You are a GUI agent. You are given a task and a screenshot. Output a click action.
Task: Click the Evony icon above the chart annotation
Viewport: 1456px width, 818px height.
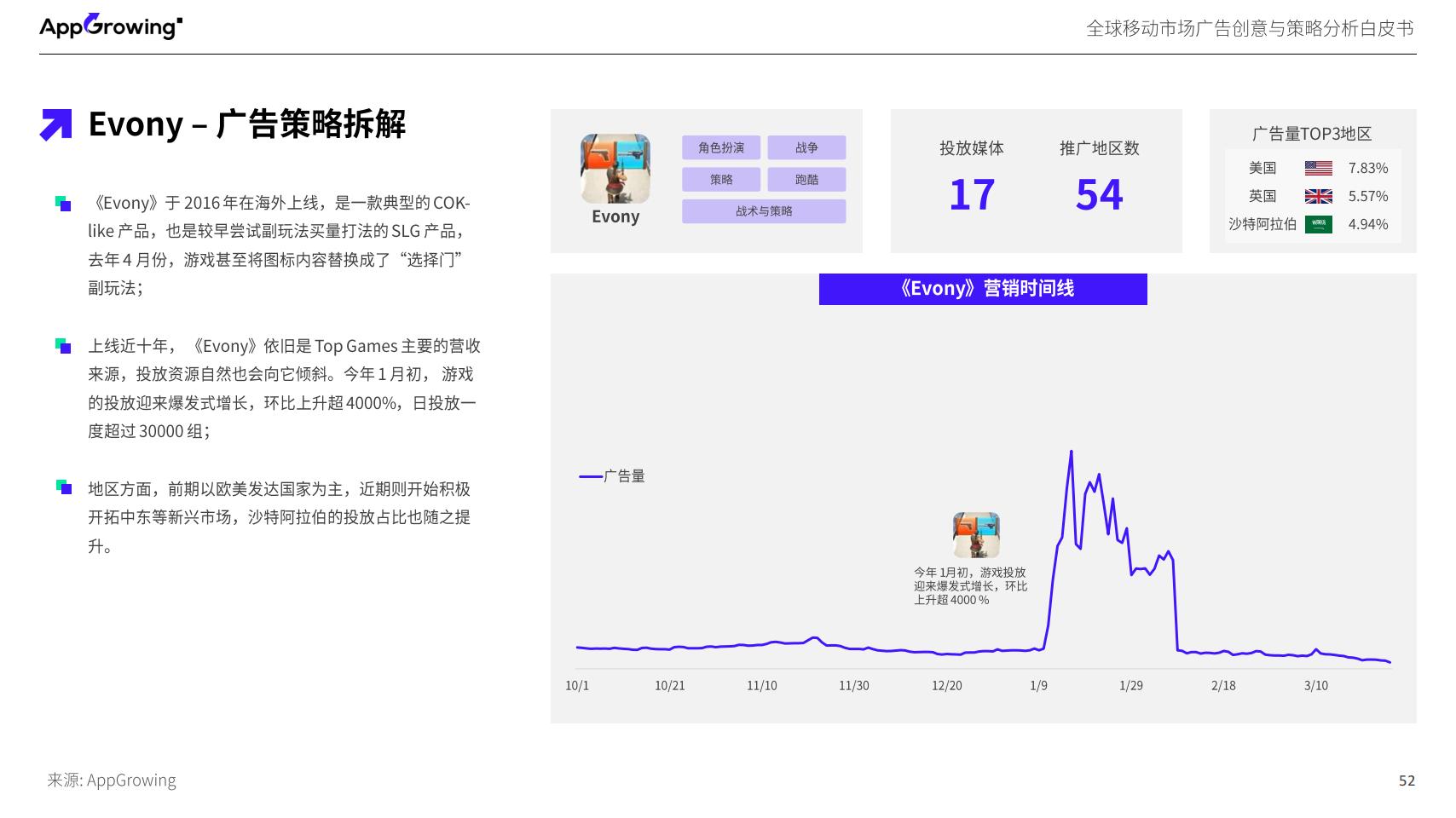pos(976,535)
